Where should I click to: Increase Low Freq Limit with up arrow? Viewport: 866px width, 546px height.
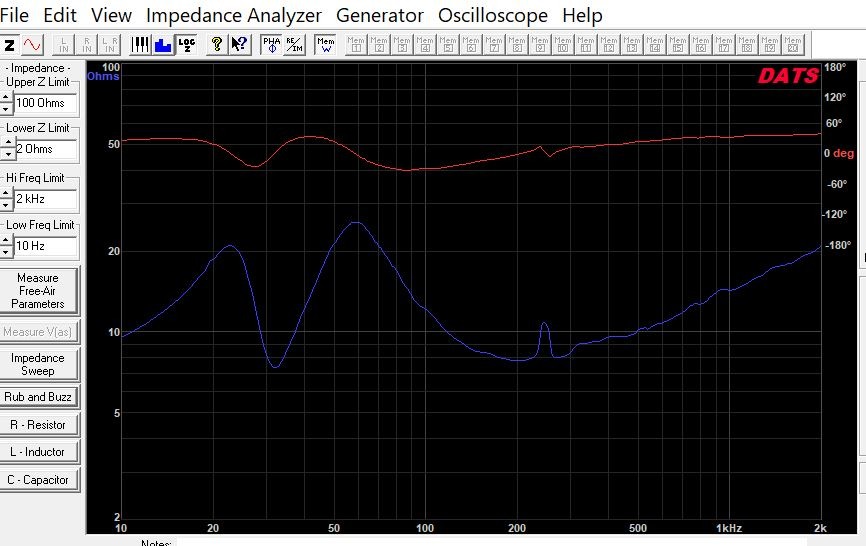coord(6,240)
